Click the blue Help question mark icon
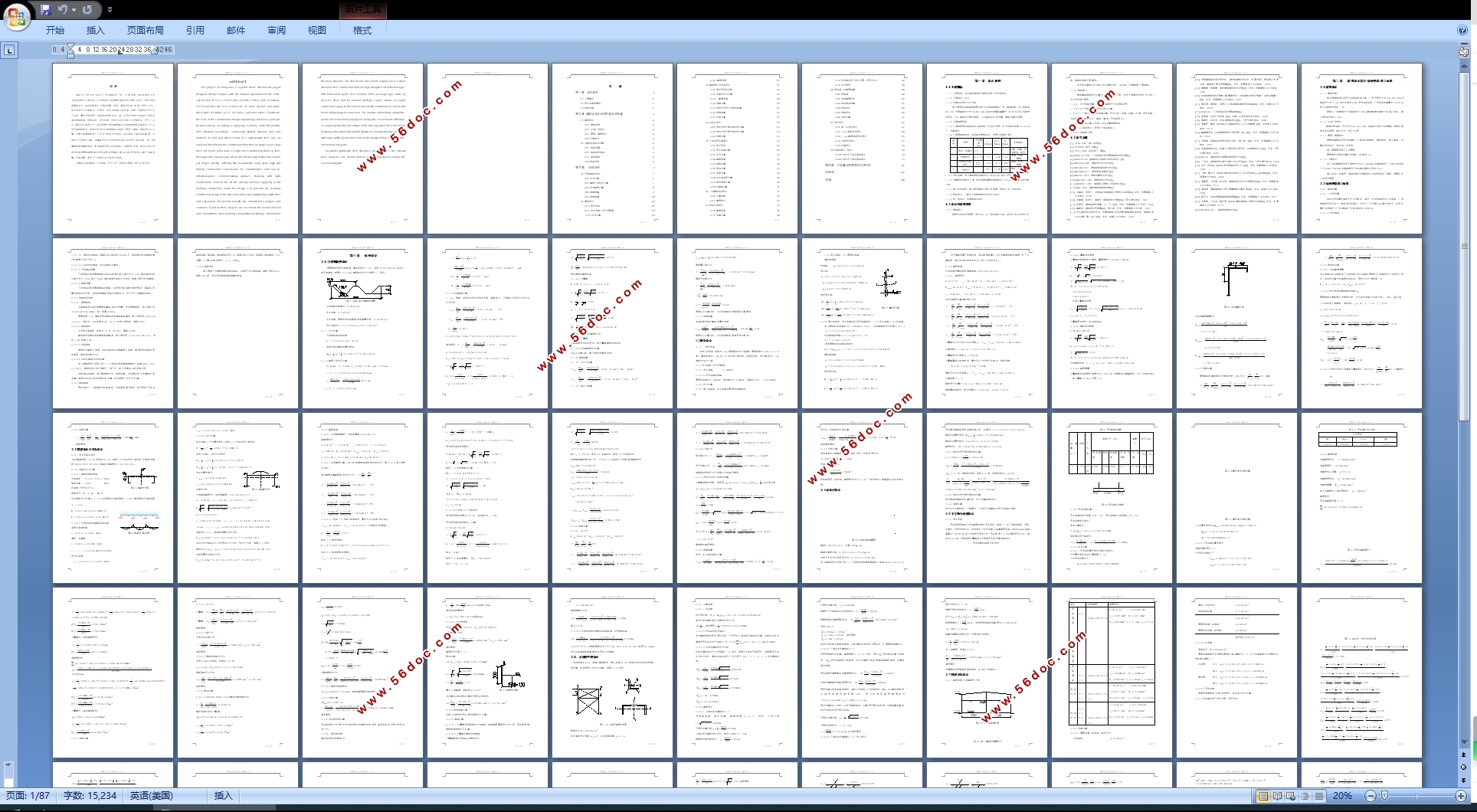 (1462, 30)
